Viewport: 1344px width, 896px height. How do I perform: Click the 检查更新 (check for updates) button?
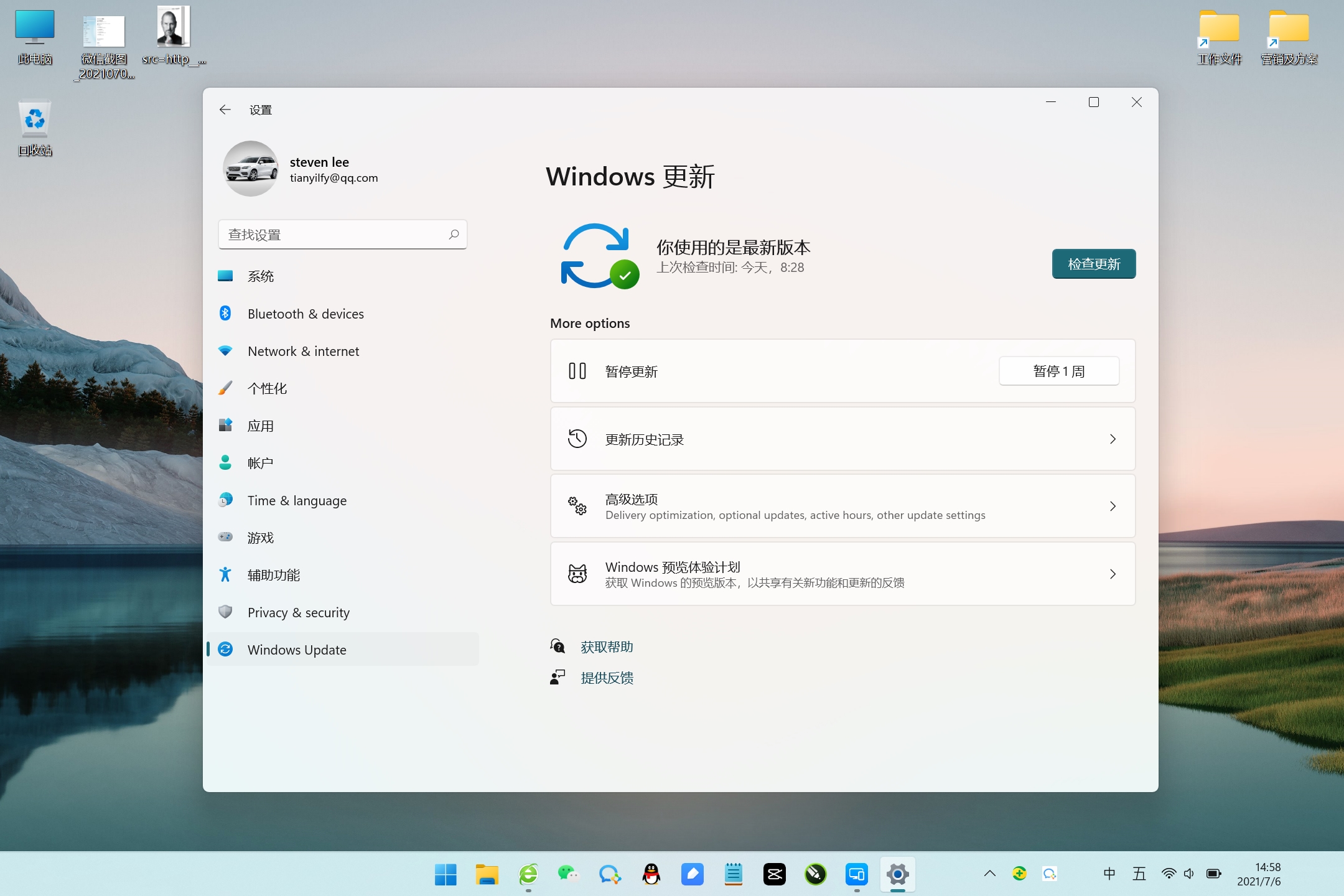coord(1093,263)
